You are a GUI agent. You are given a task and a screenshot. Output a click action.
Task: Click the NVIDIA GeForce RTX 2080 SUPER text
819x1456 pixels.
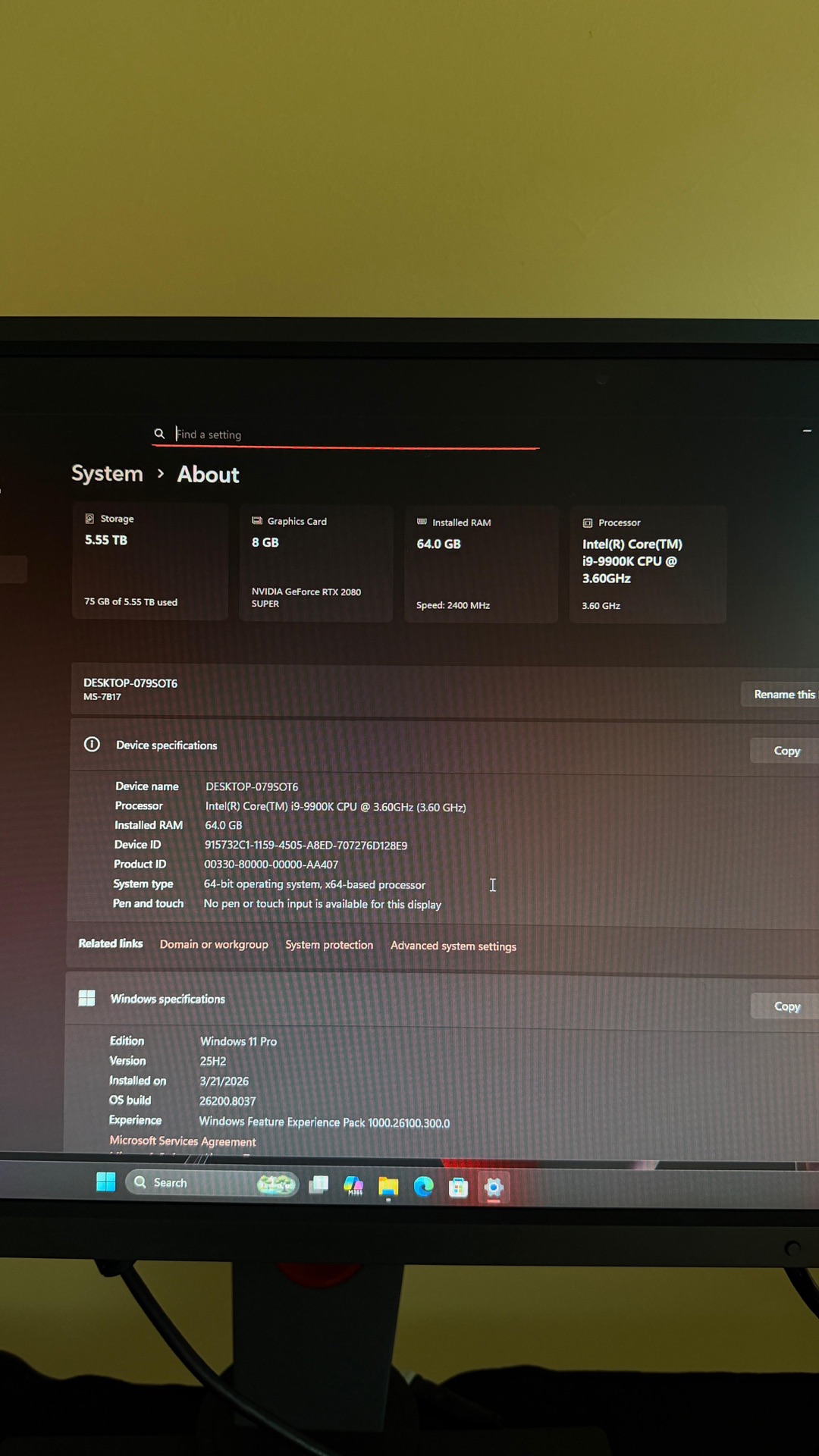(306, 598)
